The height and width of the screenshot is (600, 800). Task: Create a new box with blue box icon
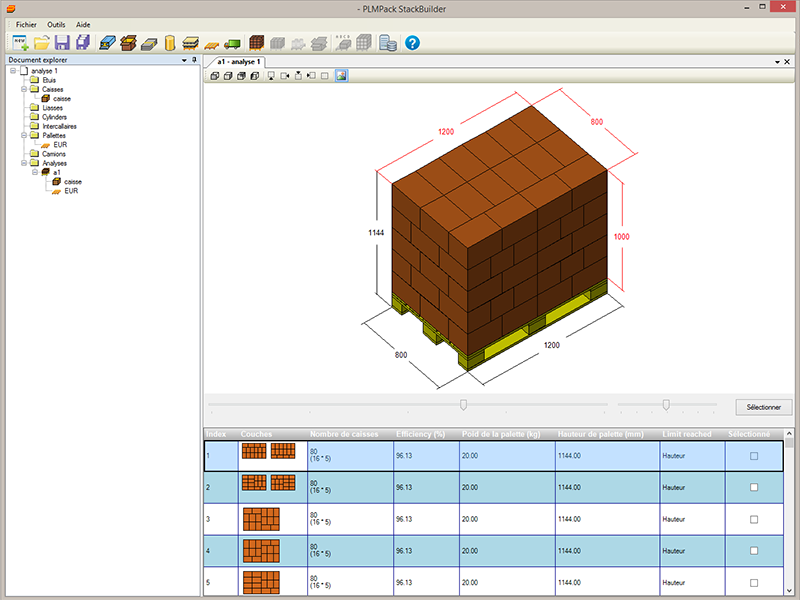point(108,43)
